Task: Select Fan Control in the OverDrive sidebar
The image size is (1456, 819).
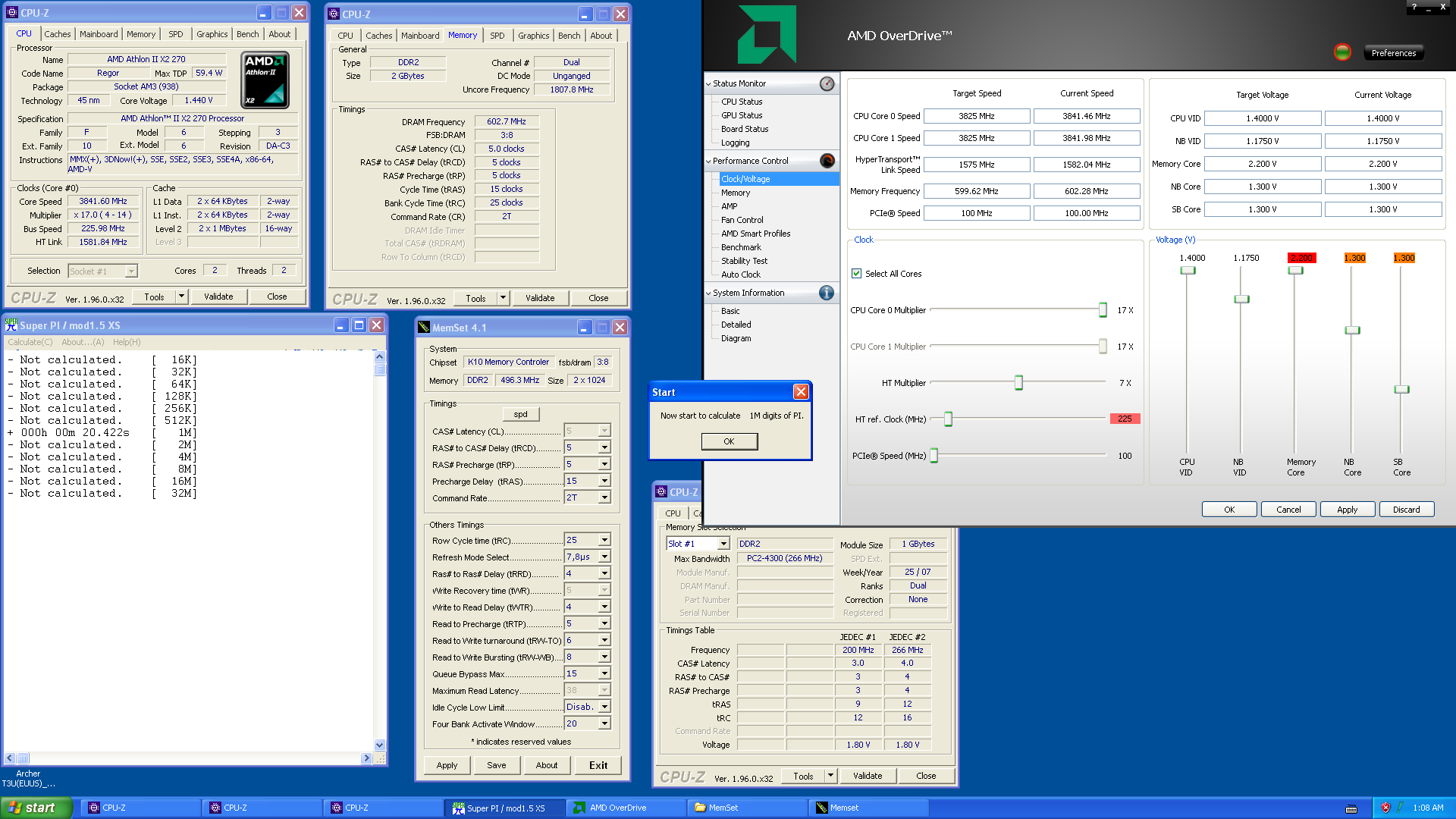Action: click(x=742, y=220)
